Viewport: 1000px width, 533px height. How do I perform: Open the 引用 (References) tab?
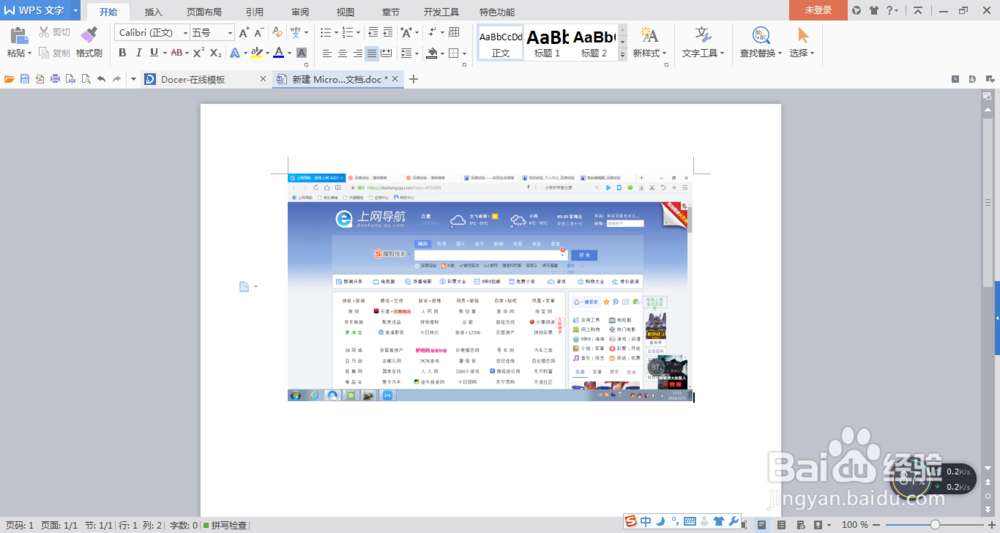pyautogui.click(x=254, y=11)
